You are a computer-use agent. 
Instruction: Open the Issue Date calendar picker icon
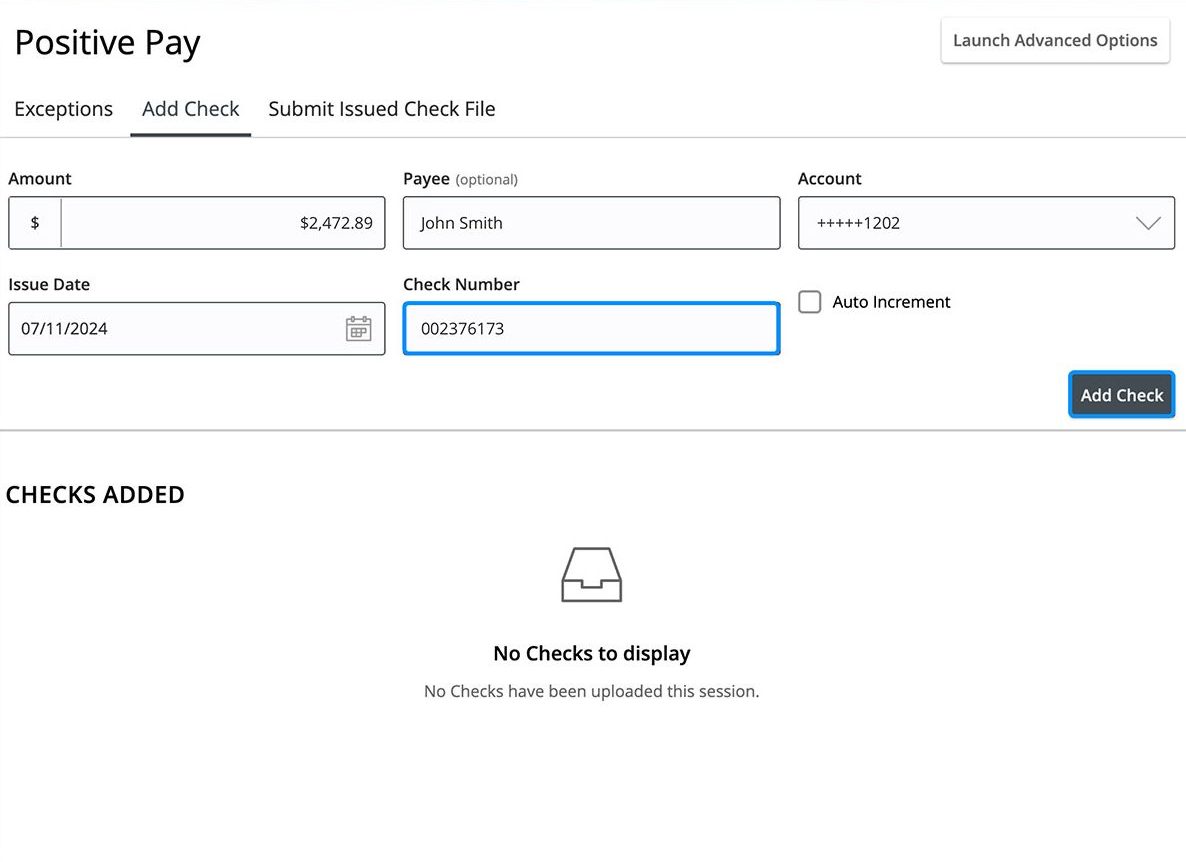click(x=359, y=329)
